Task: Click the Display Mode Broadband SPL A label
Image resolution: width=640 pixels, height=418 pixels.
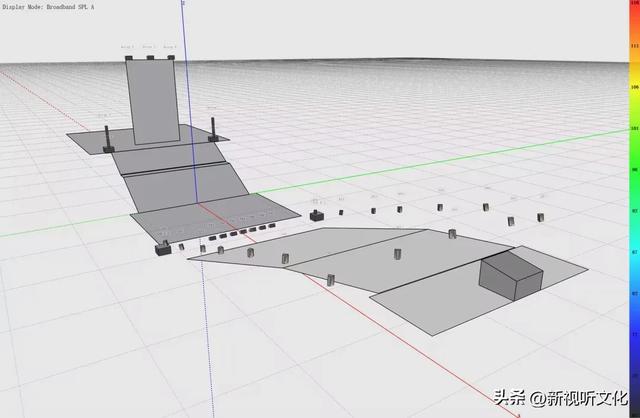Action: 48,7
